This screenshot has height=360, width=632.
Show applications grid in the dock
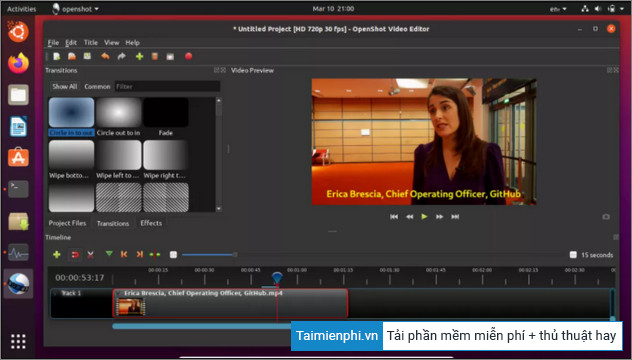(19, 341)
